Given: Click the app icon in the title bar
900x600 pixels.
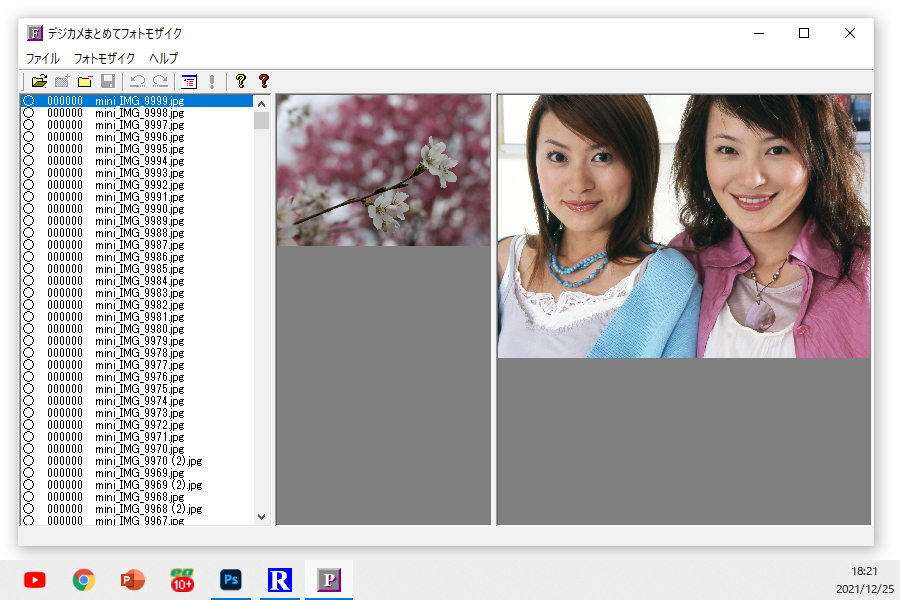Looking at the screenshot, I should click(x=34, y=33).
